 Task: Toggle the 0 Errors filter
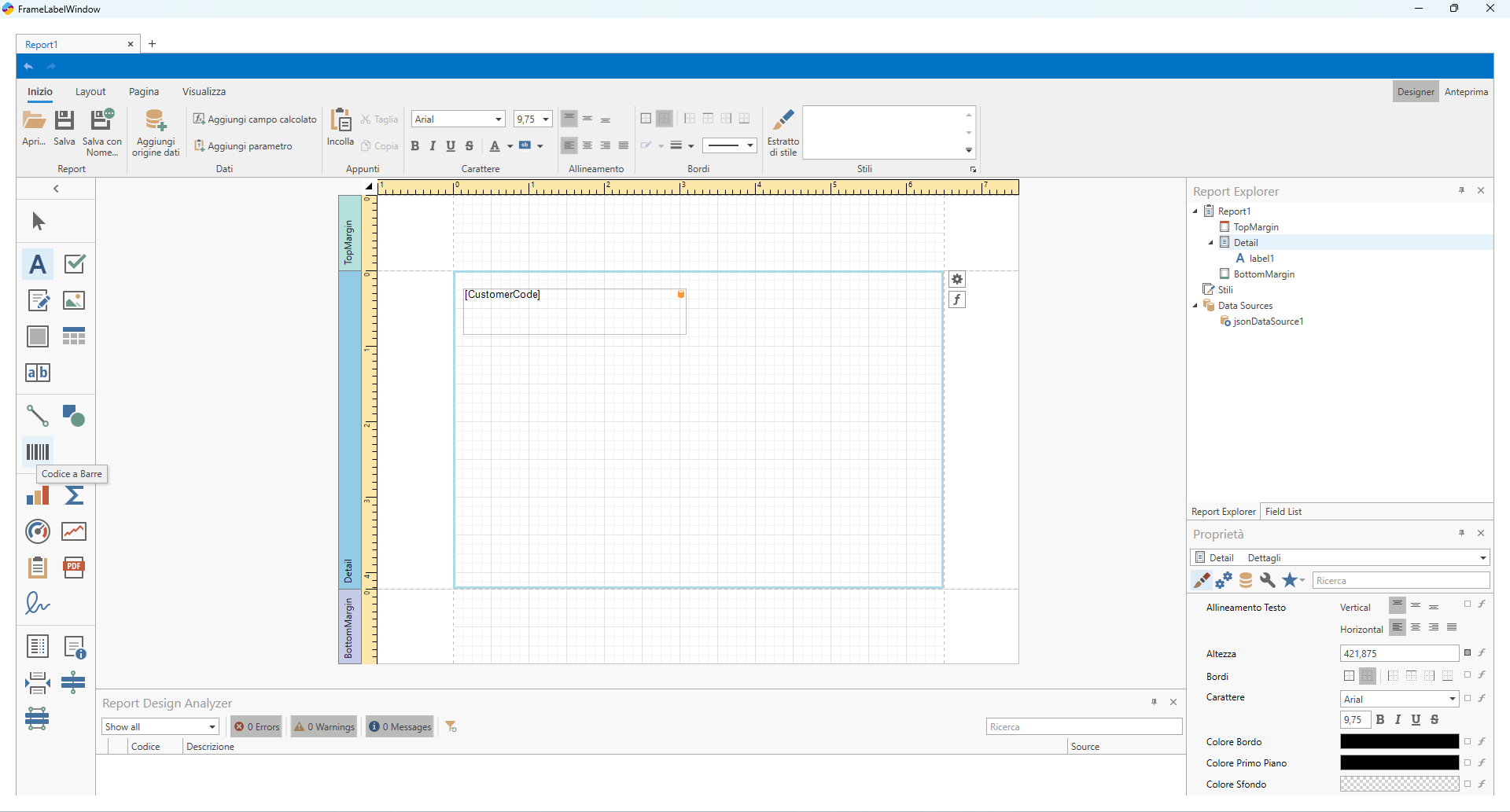[257, 726]
